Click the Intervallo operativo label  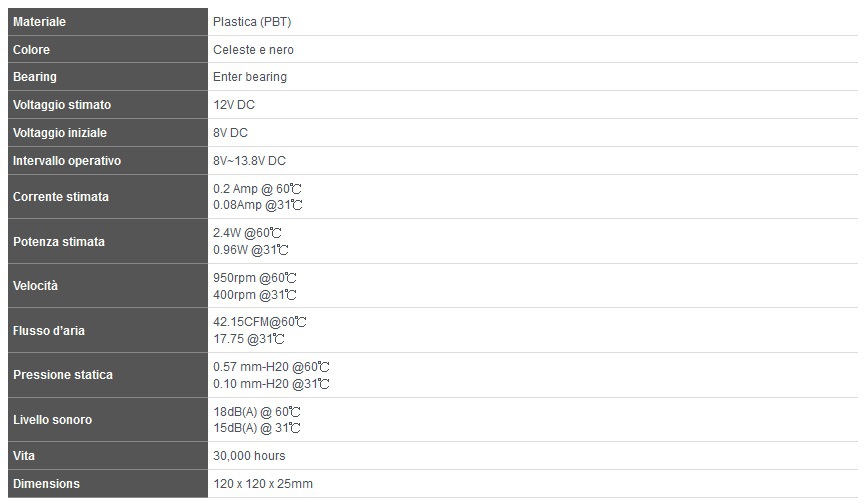click(x=67, y=161)
